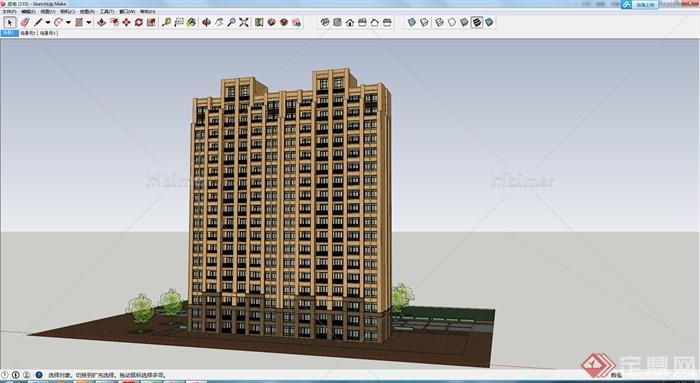Click the Share Model icon
This screenshot has height=383, width=700.
coord(284,22)
